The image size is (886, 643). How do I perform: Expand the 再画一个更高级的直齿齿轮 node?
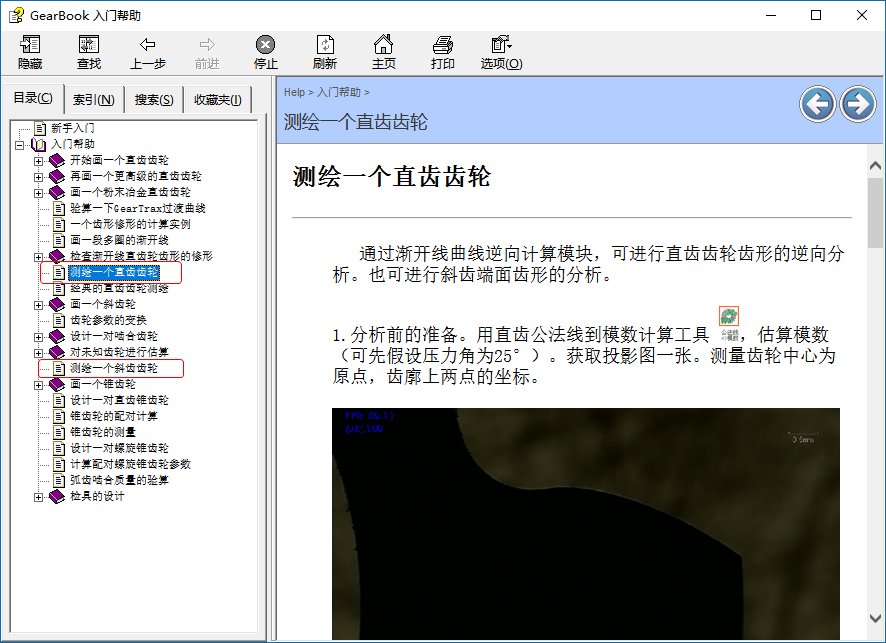pyautogui.click(x=38, y=177)
